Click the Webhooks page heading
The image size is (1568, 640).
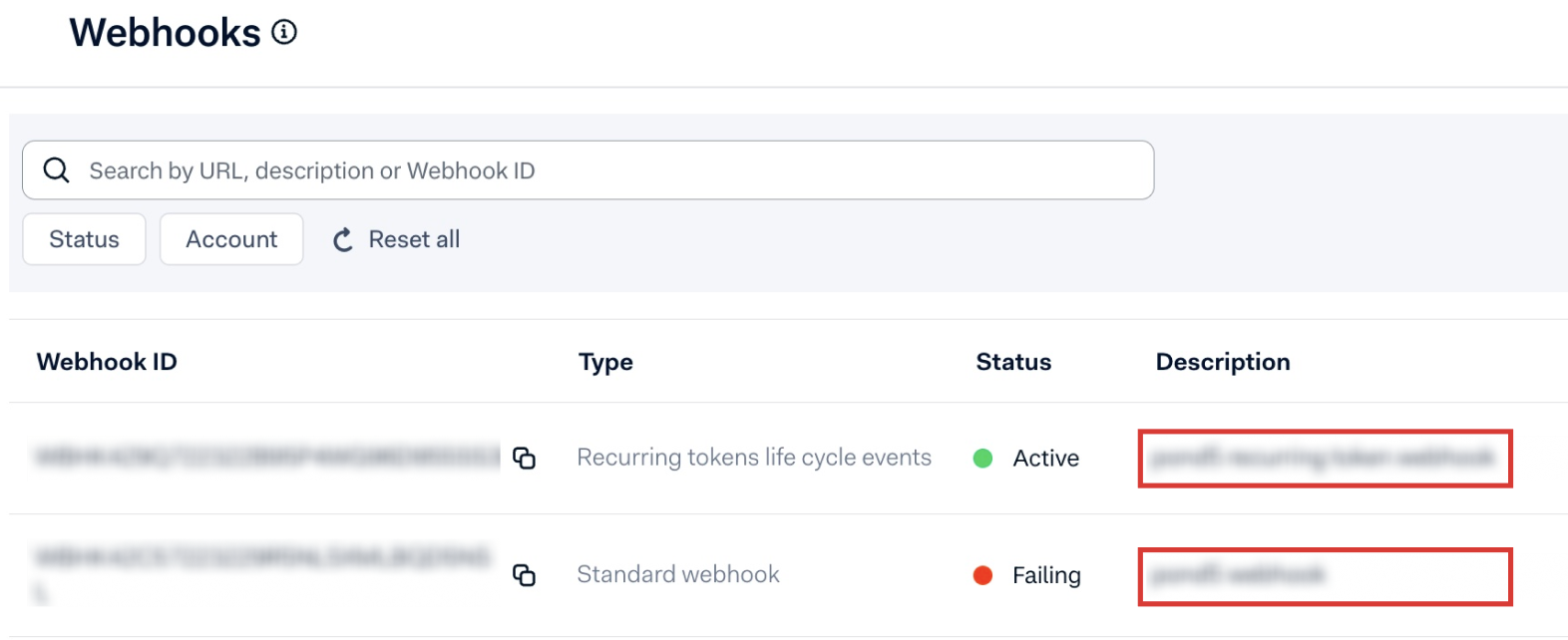pyautogui.click(x=165, y=33)
